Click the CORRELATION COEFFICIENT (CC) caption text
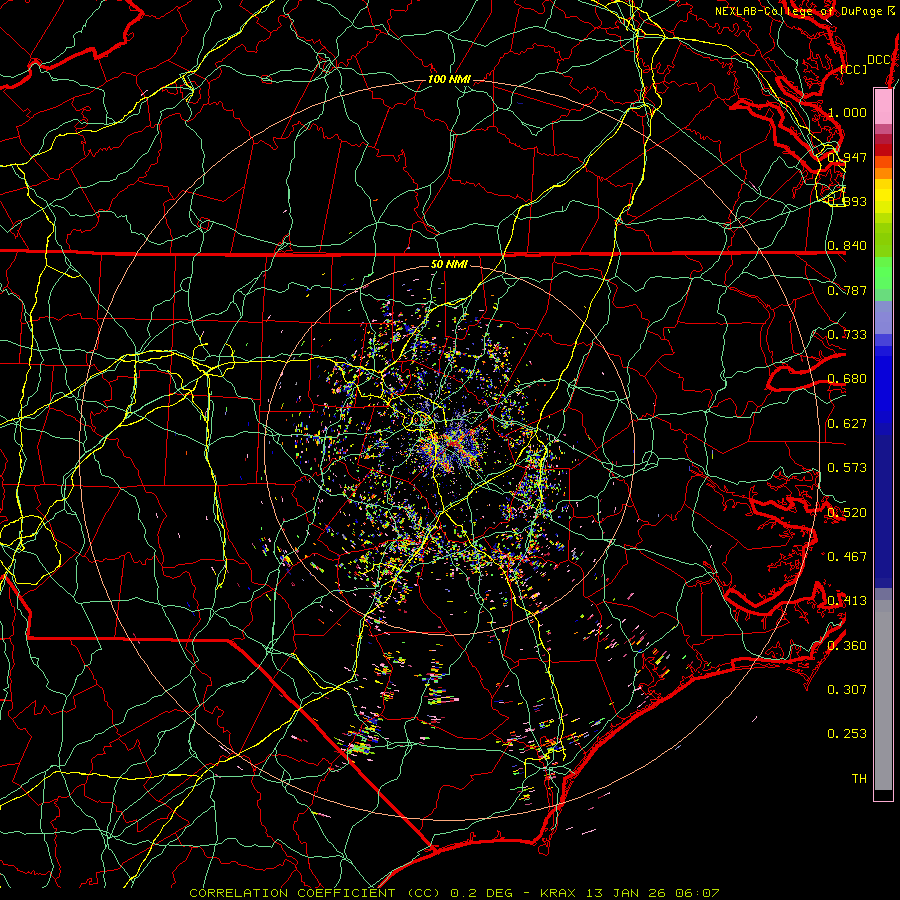Screen dimensions: 900x900 point(315,893)
